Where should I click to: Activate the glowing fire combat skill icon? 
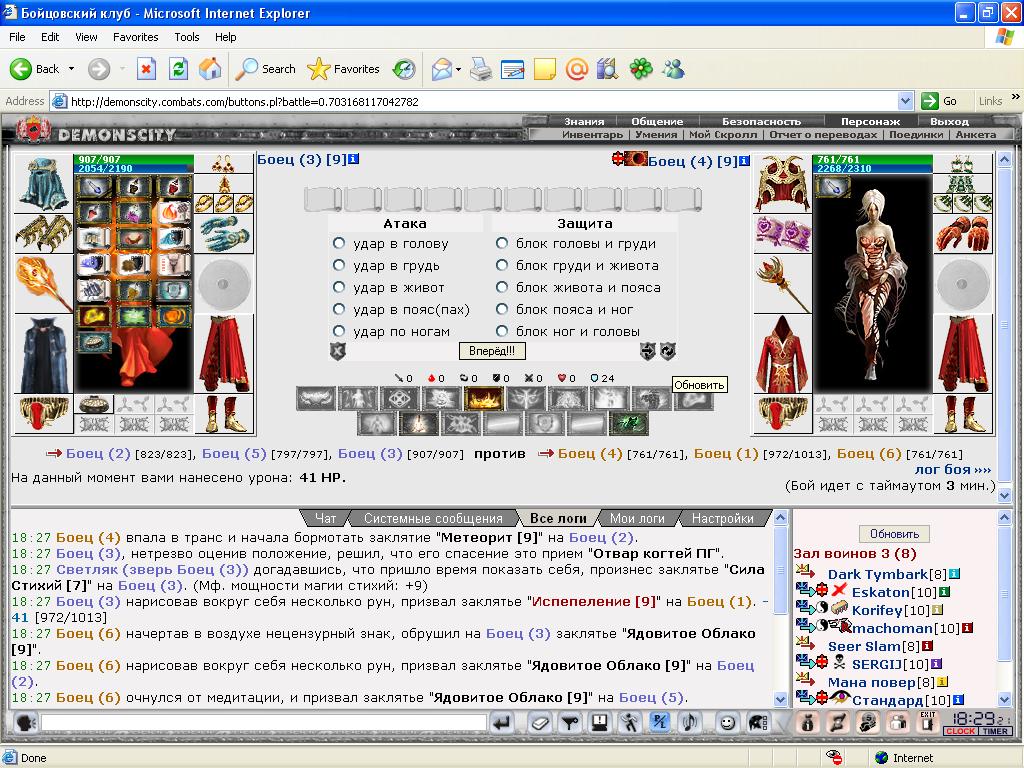point(483,398)
